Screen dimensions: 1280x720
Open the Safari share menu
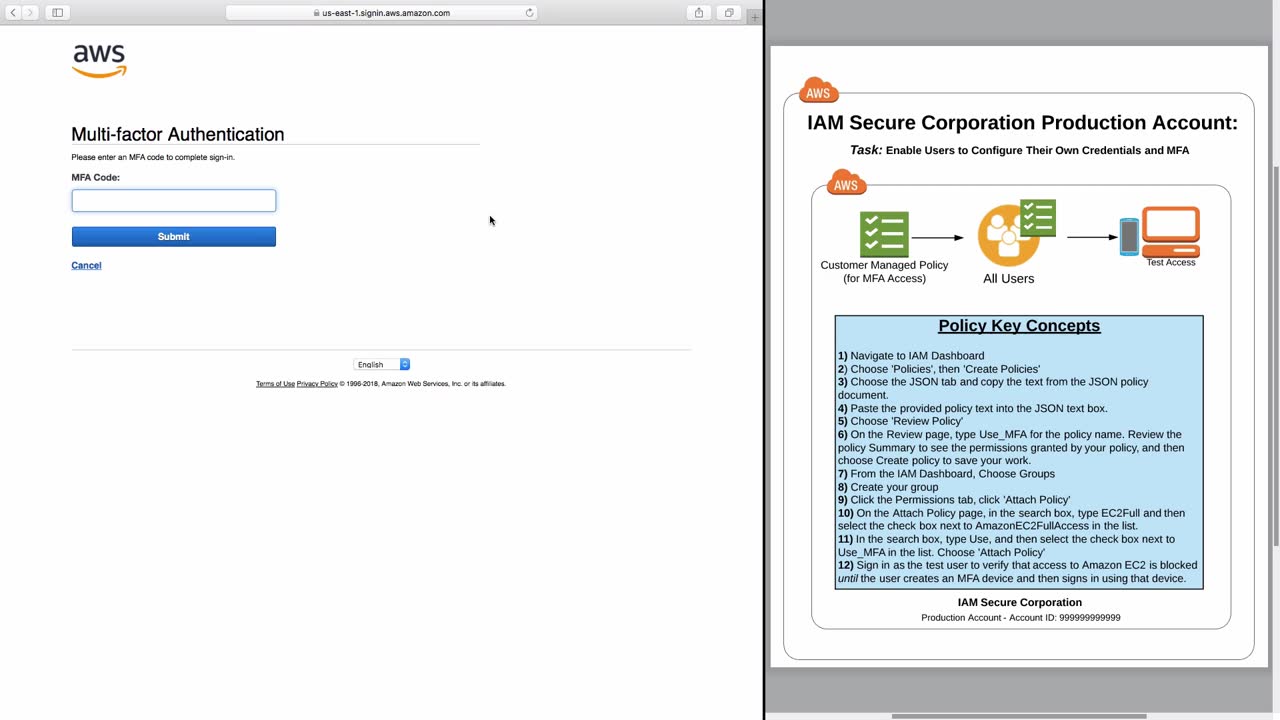point(699,13)
